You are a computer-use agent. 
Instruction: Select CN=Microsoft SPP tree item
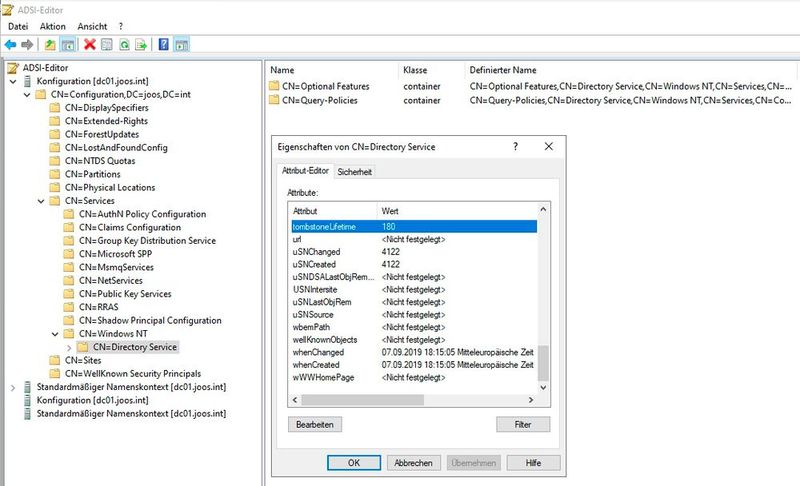(x=115, y=254)
